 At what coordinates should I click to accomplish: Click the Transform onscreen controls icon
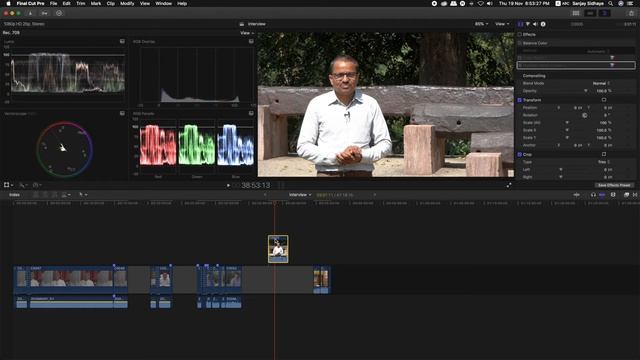coord(604,100)
